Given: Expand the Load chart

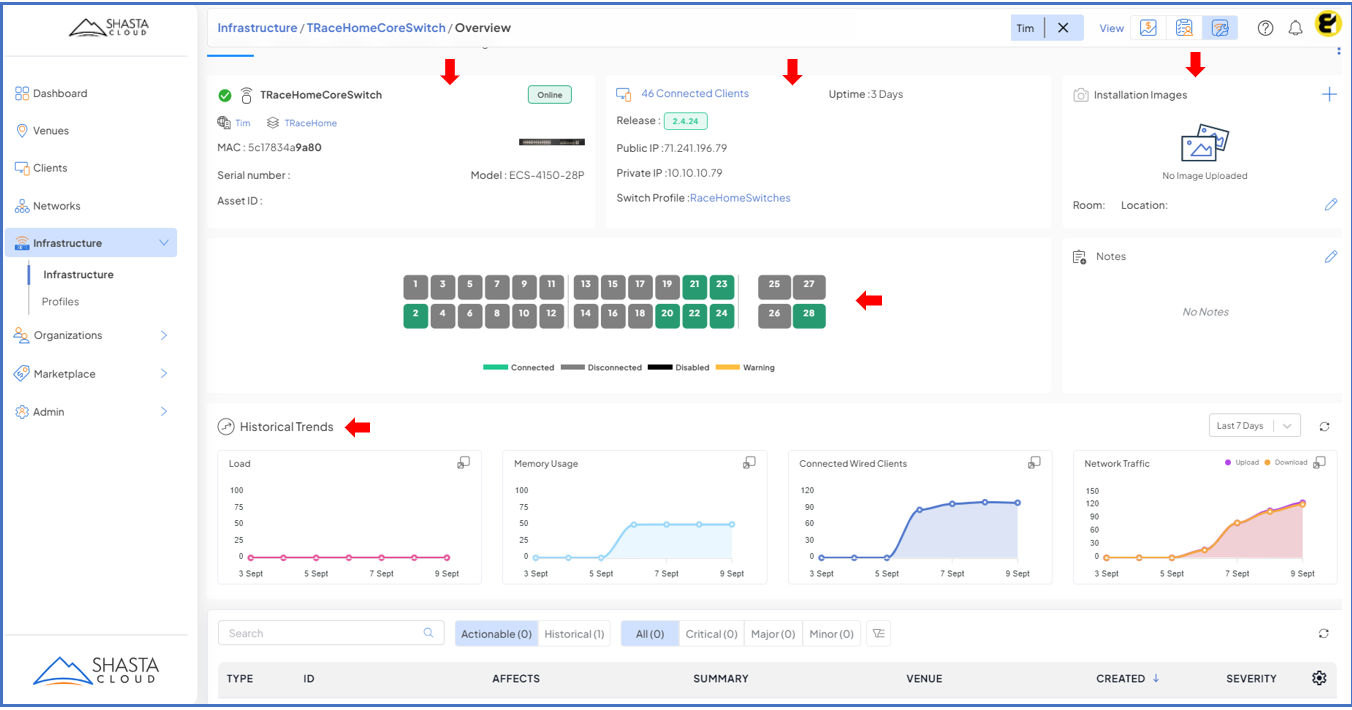Looking at the screenshot, I should pos(464,462).
